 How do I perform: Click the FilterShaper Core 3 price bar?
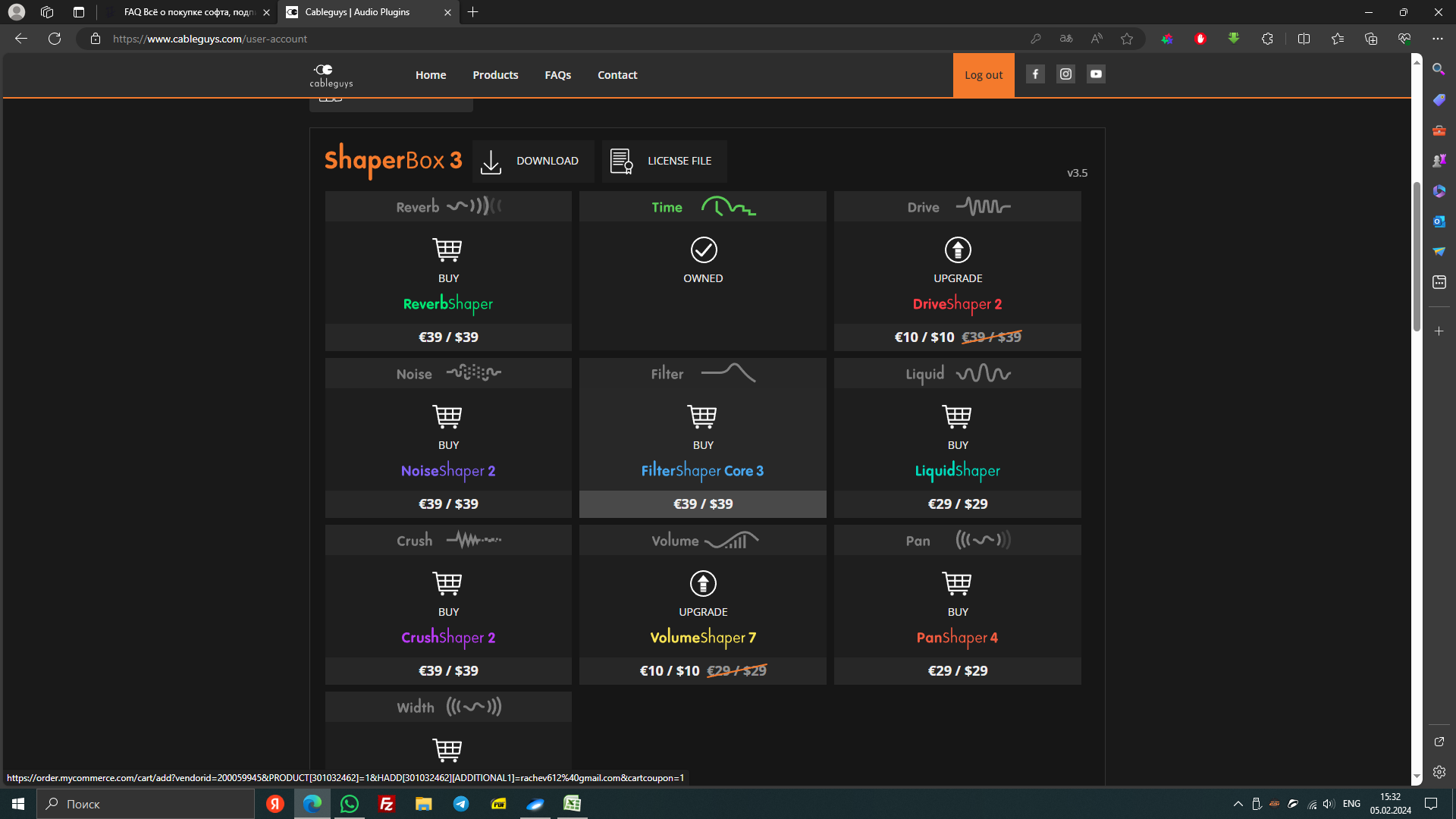point(703,504)
